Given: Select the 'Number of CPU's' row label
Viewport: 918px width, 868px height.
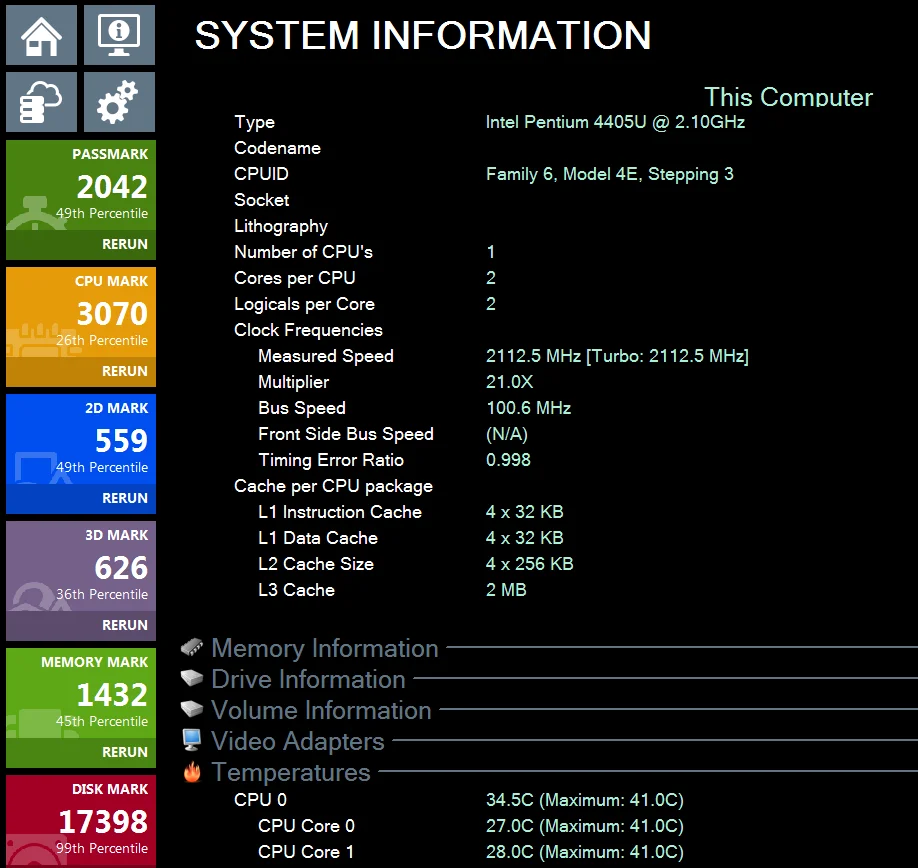Looking at the screenshot, I should [x=303, y=252].
